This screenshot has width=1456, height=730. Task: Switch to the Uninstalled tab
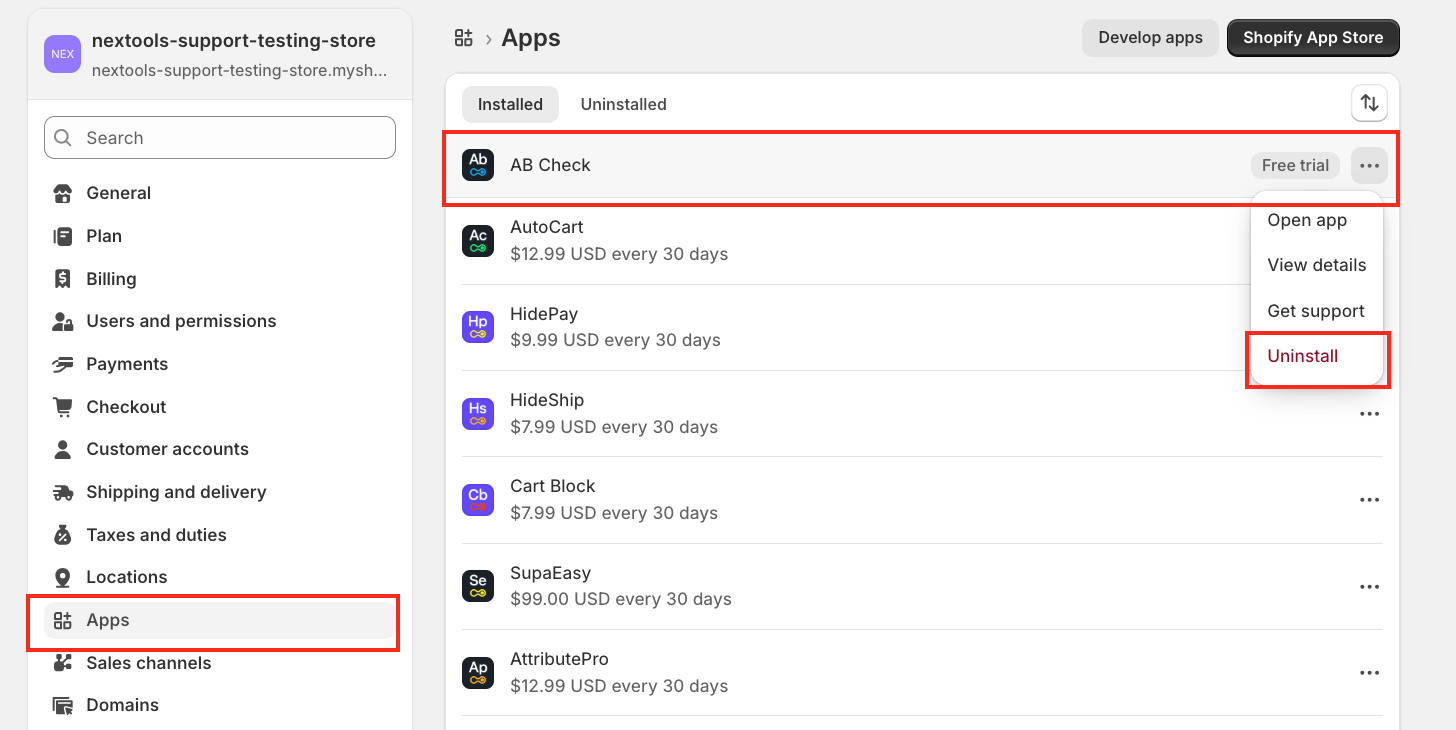[623, 104]
